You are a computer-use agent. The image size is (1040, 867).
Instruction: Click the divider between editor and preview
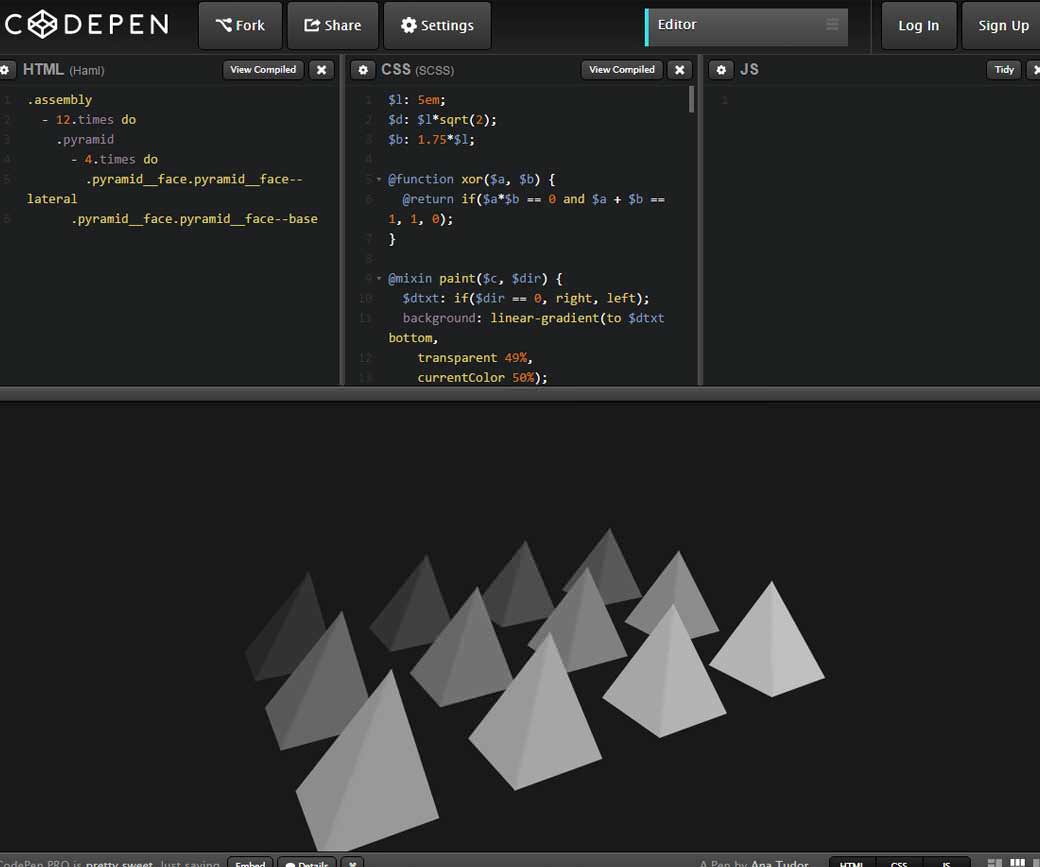click(520, 394)
